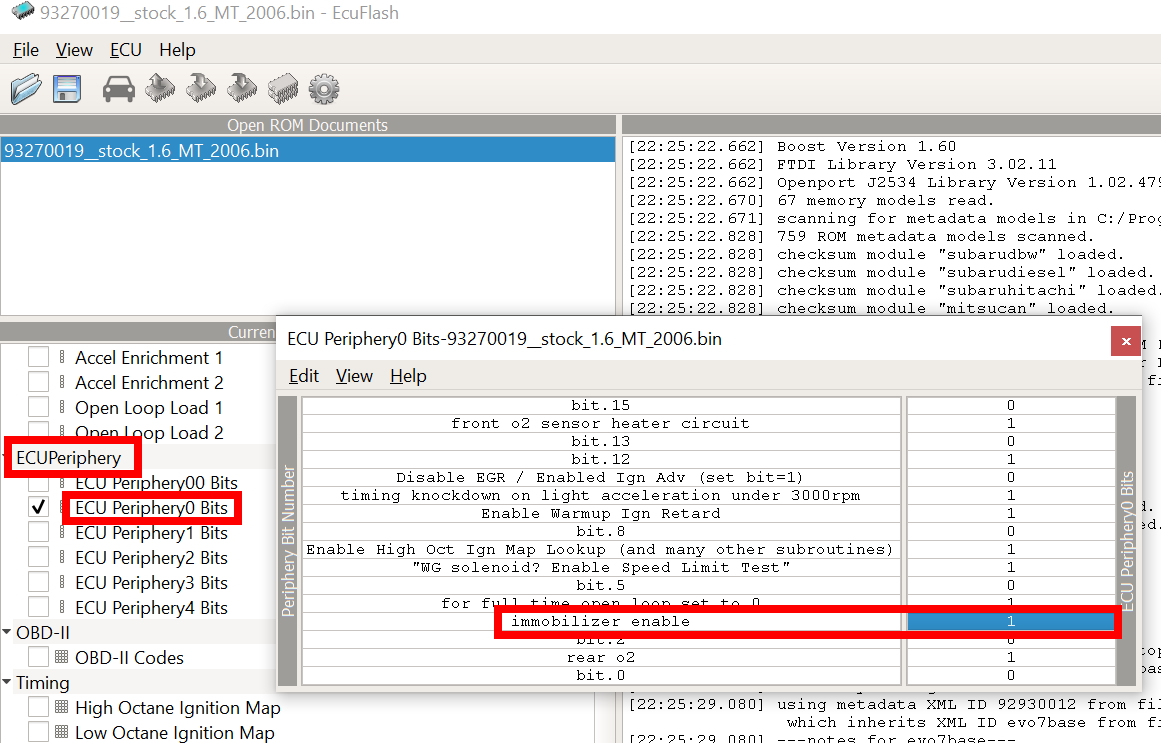Check the Accel Enrichment 2 checkbox
Screen dimensions: 1161x743
pyautogui.click(x=39, y=382)
